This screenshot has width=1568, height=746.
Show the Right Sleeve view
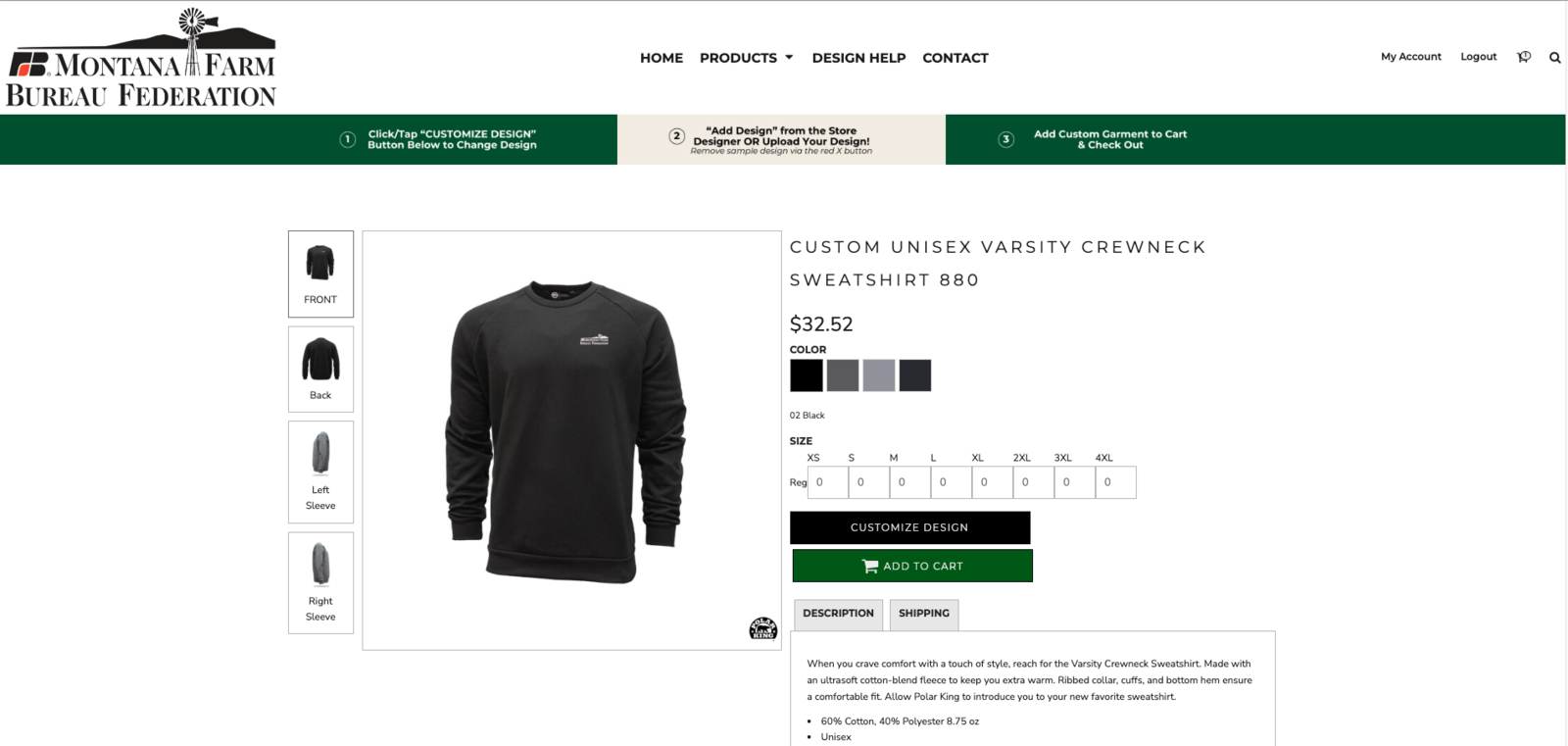point(320,583)
